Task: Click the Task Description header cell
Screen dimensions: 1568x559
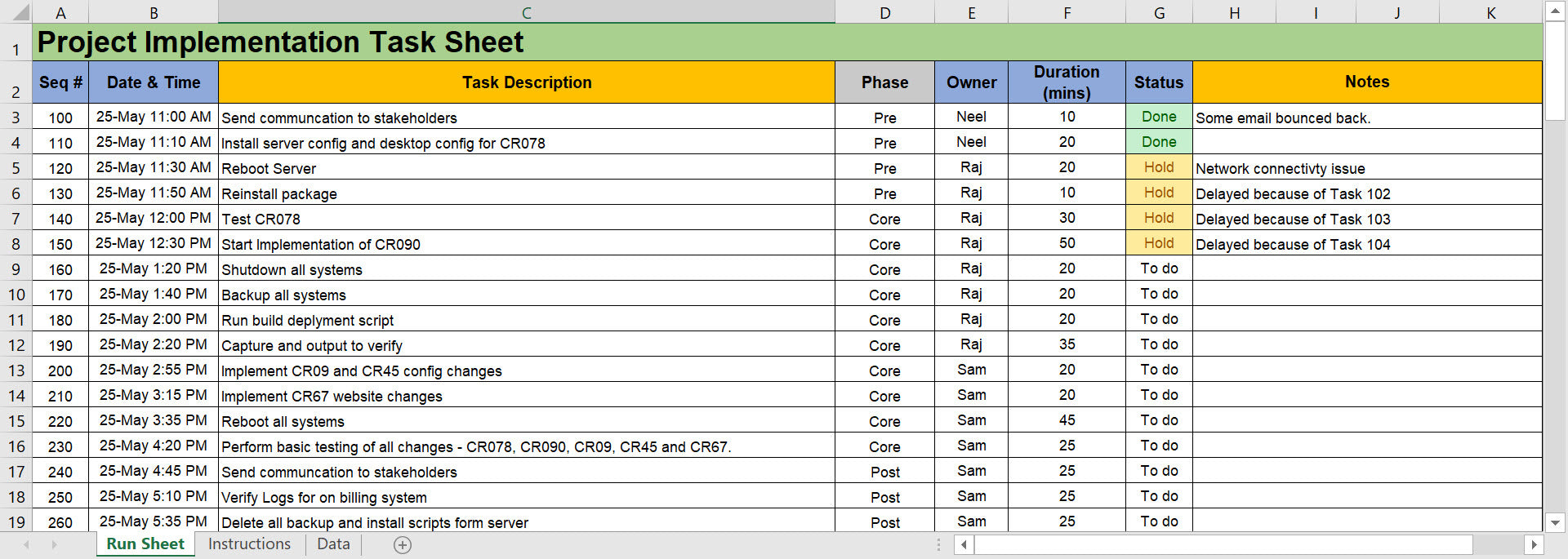Action: pyautogui.click(x=527, y=82)
